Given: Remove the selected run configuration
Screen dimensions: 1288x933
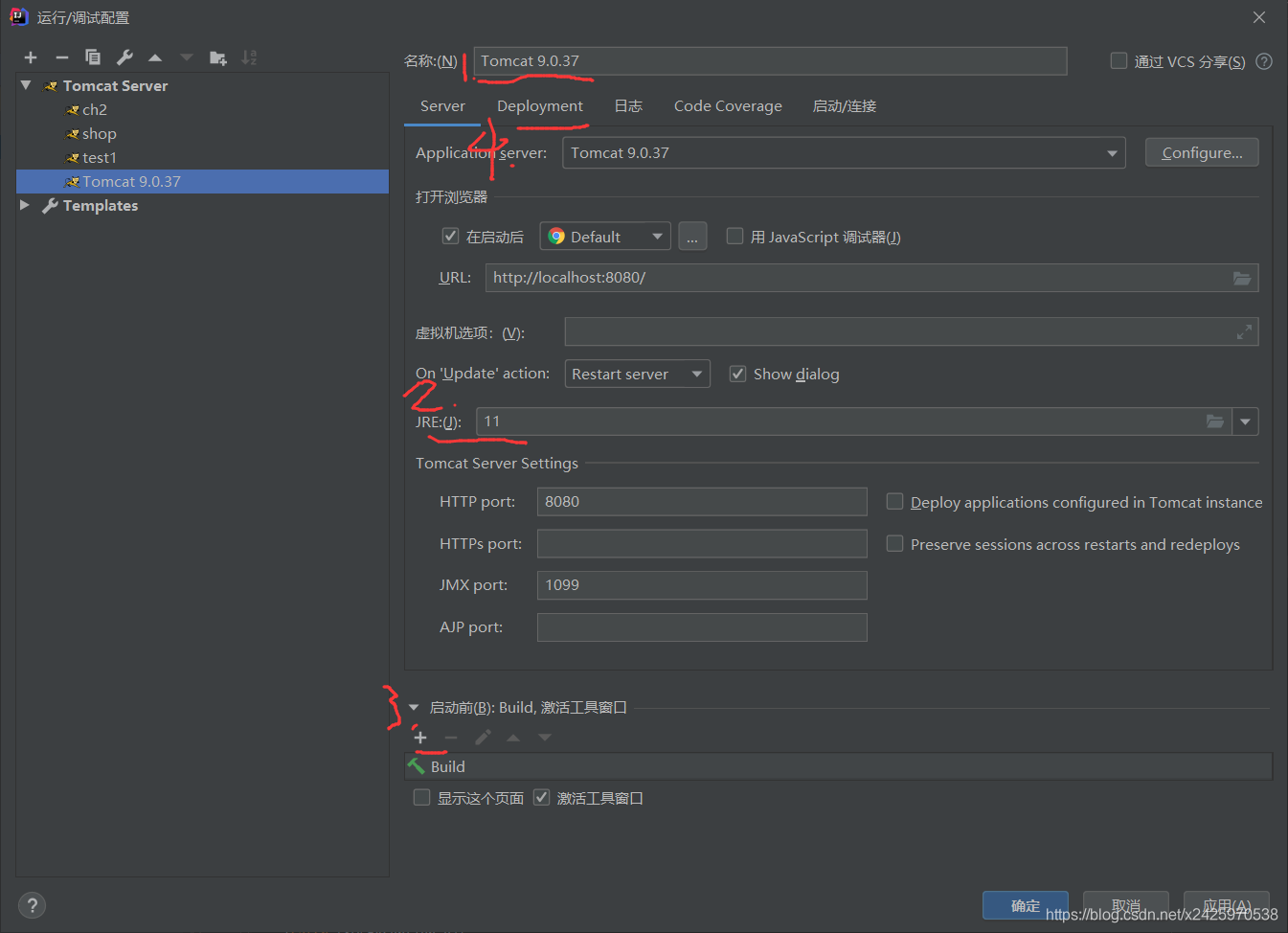Looking at the screenshot, I should coord(62,57).
